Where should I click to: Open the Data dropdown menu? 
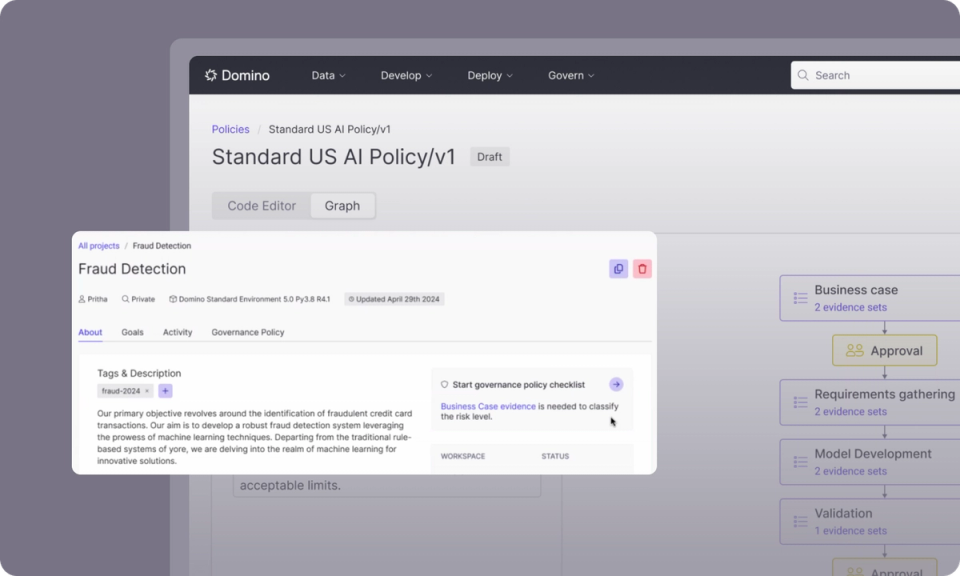point(328,75)
